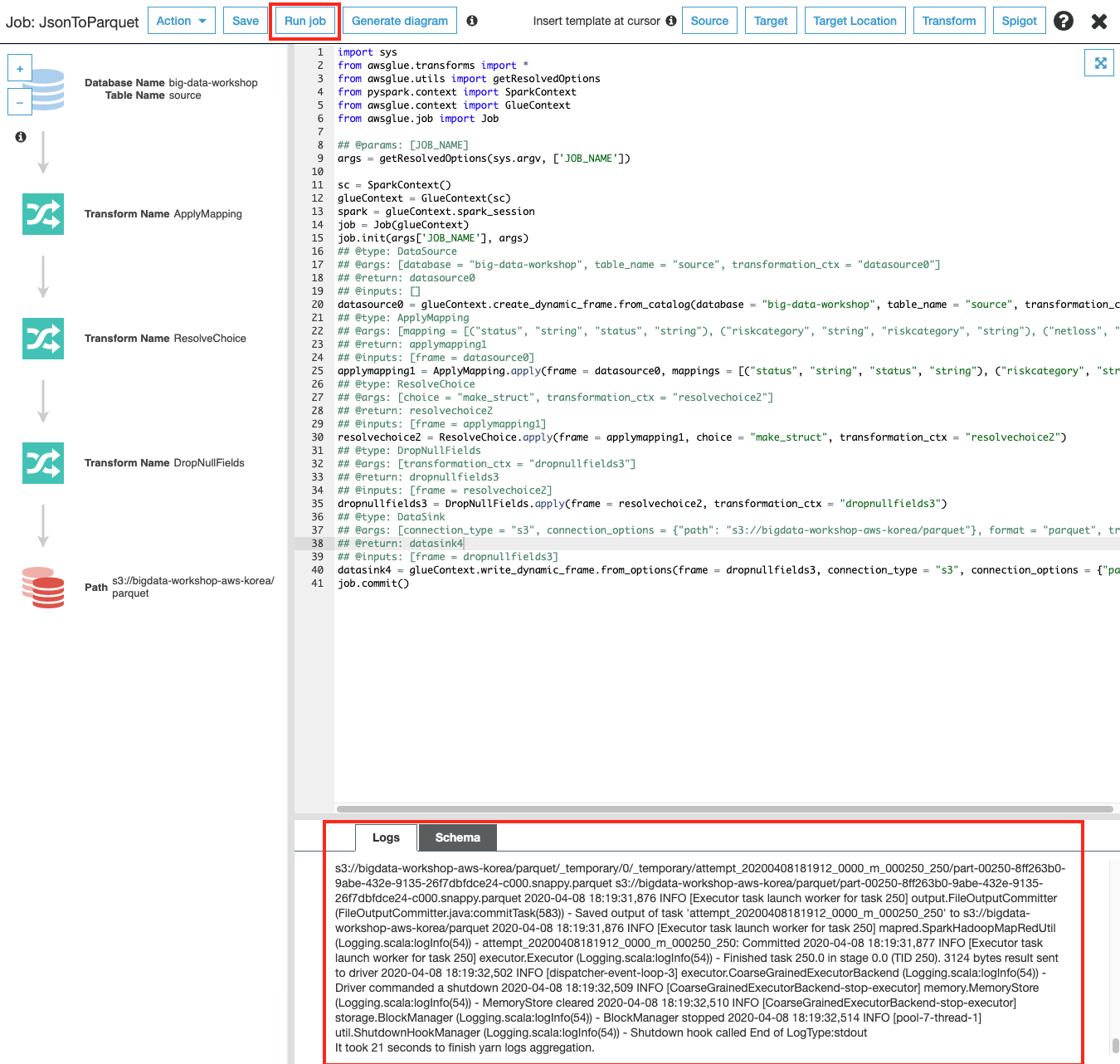
Task: Click the S3 parquet target database icon
Action: tap(43, 588)
